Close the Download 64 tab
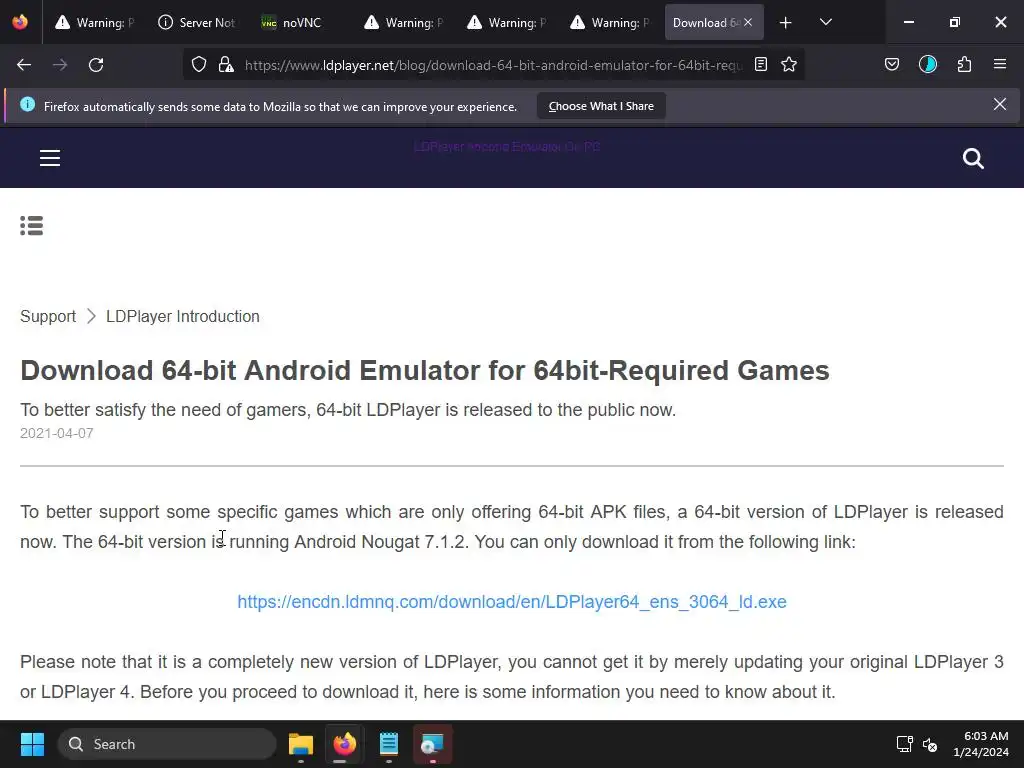Viewport: 1024px width, 768px height. (748, 22)
